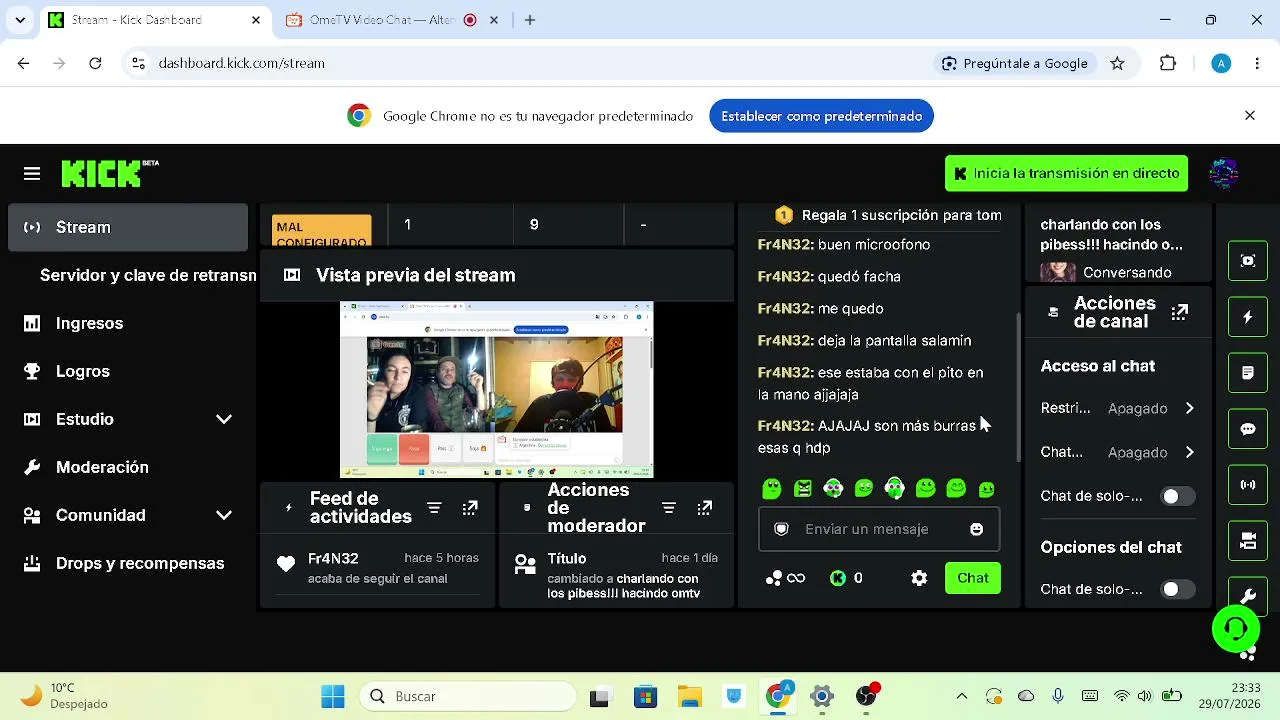Click the Conversando category label

pyautogui.click(x=1127, y=272)
